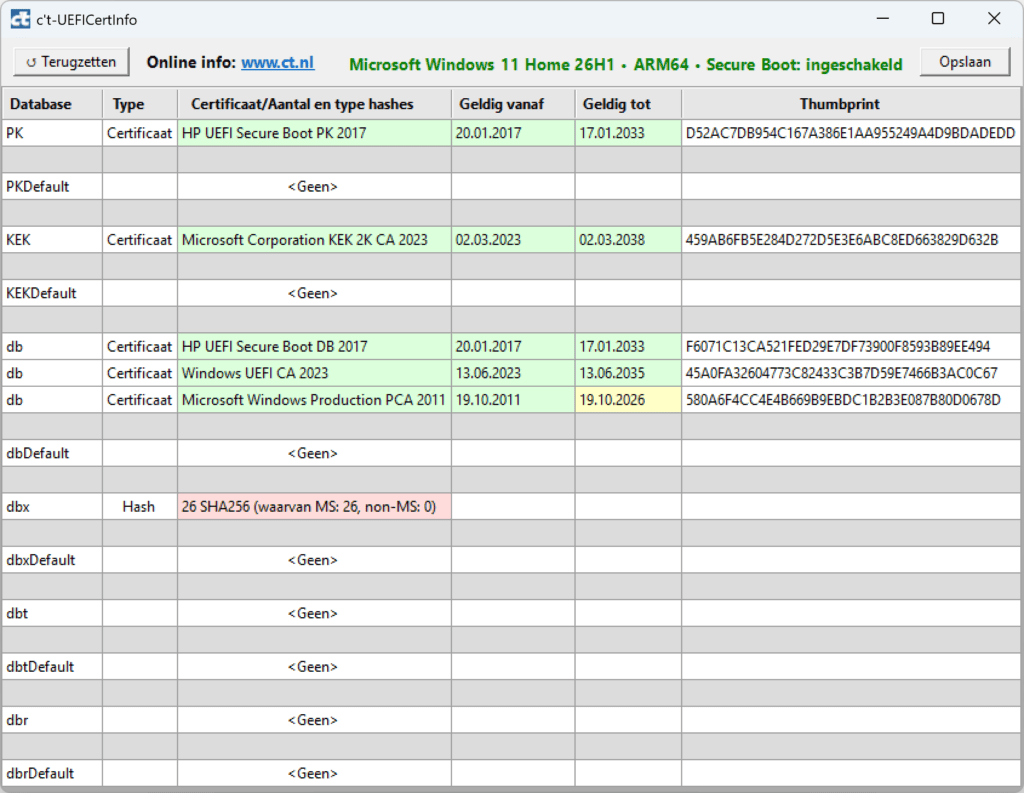The height and width of the screenshot is (793, 1024).
Task: Click the yellow expiry date 19.10.2026
Action: pyautogui.click(x=628, y=400)
